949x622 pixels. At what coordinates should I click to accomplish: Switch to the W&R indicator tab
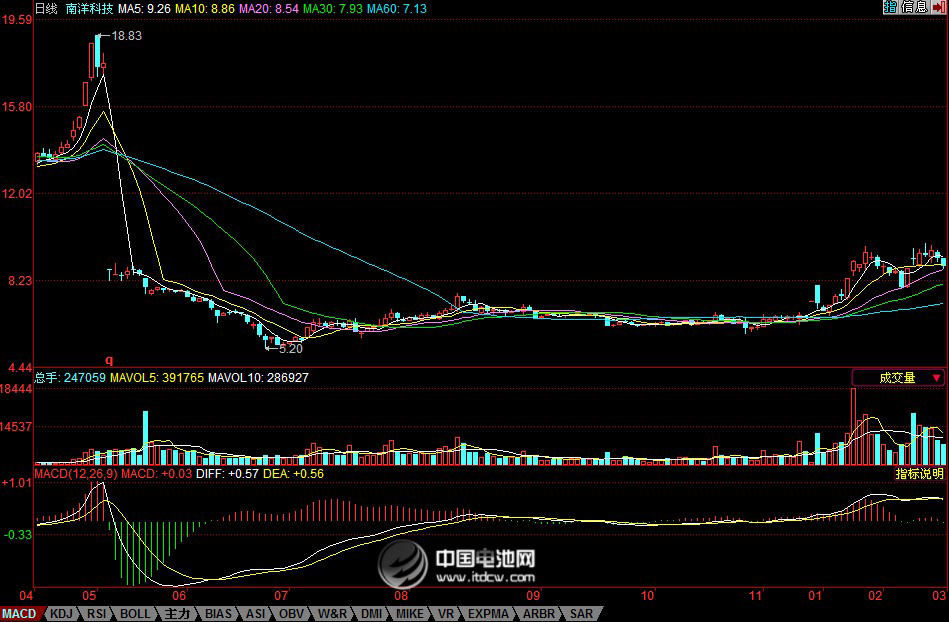pos(333,613)
